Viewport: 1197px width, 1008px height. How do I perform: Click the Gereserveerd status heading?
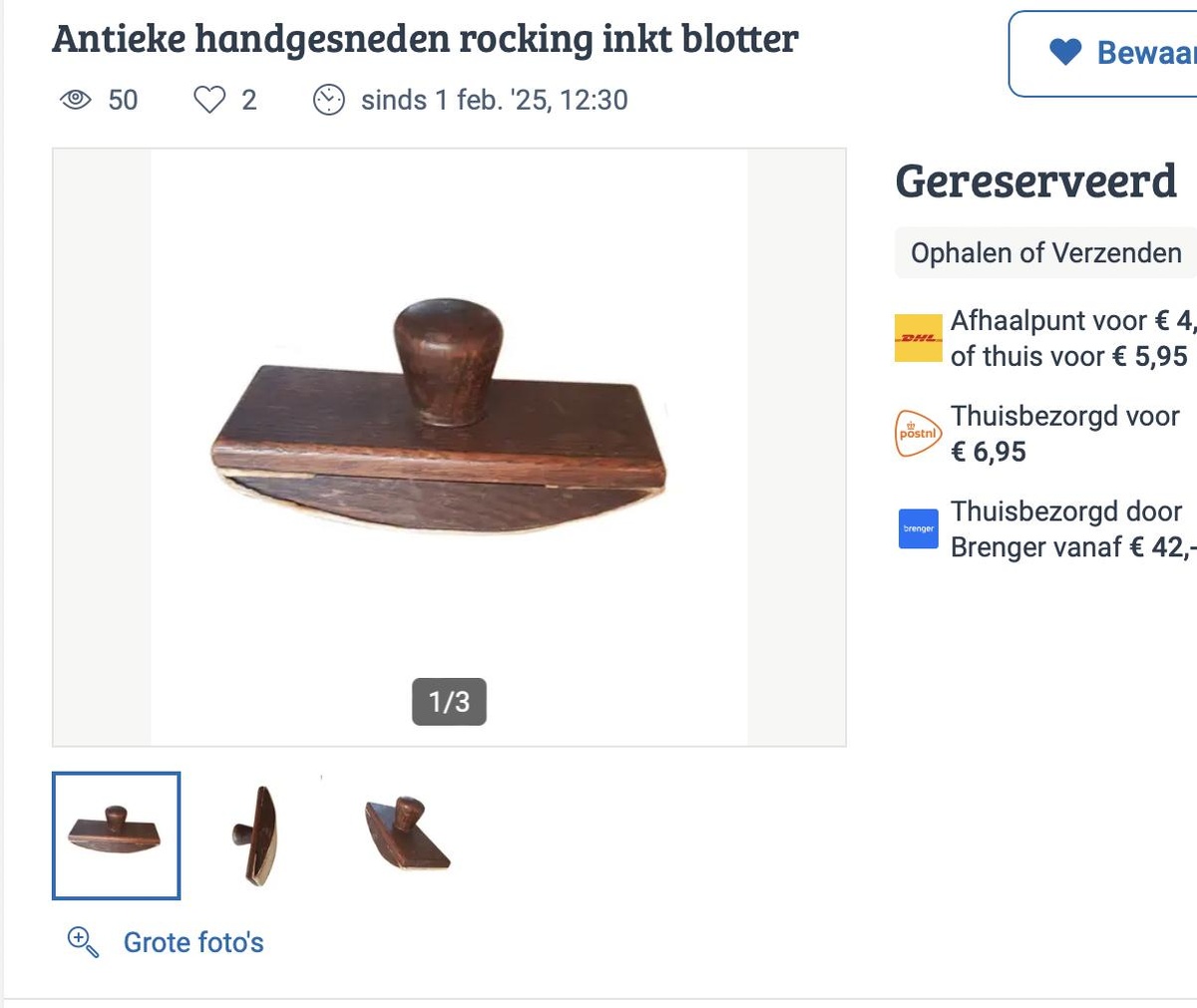[1035, 181]
